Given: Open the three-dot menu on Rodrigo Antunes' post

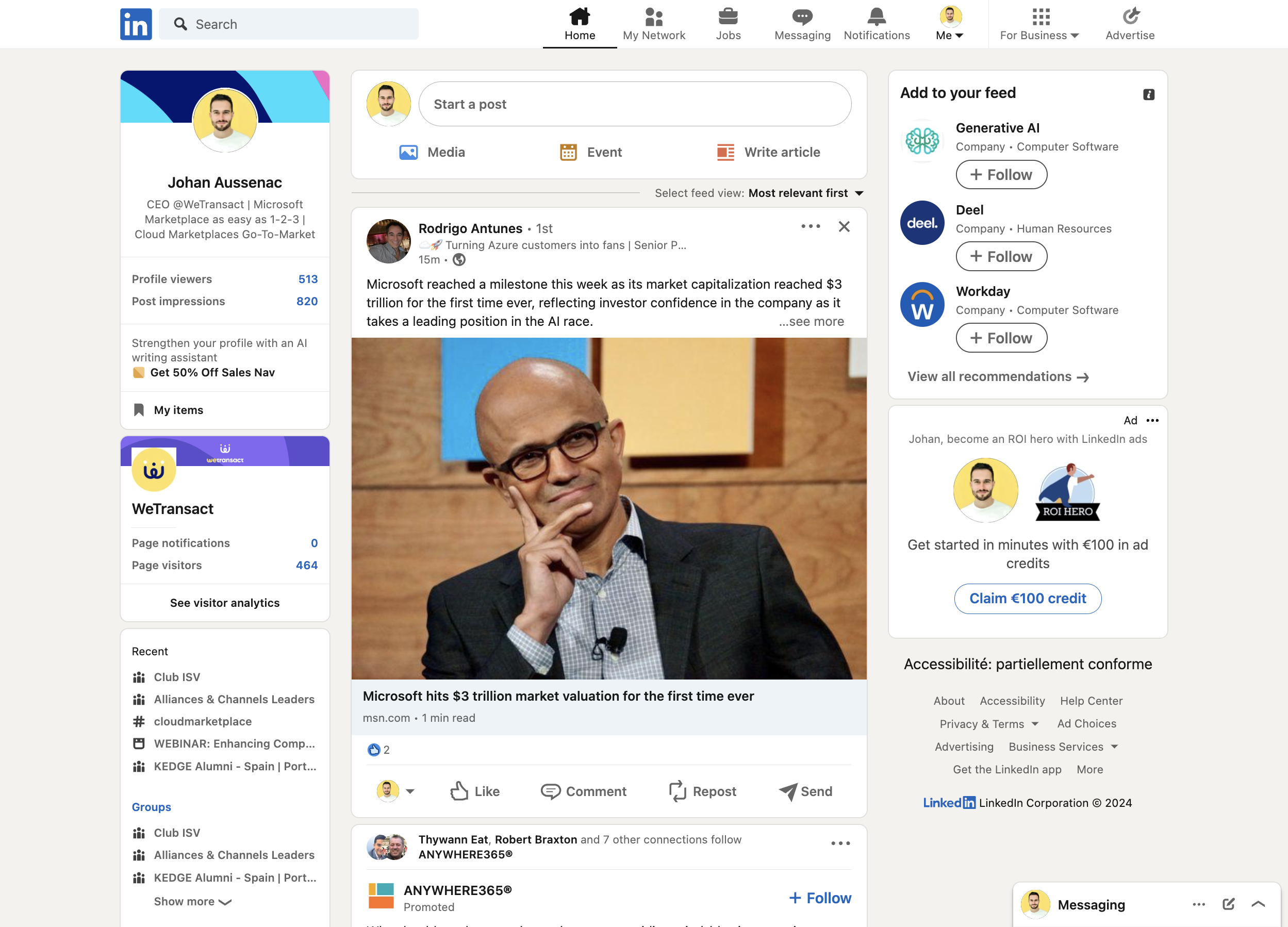Looking at the screenshot, I should 811,227.
